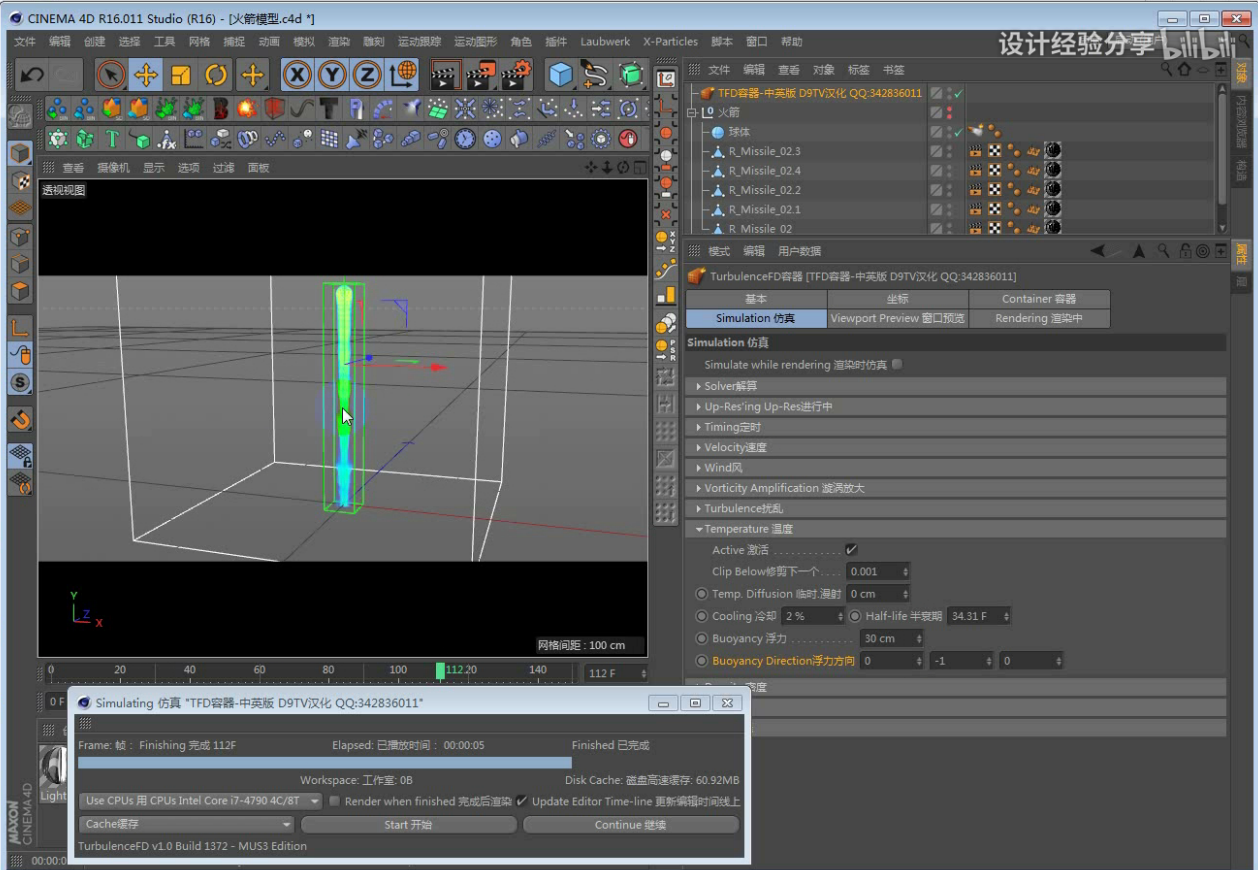The height and width of the screenshot is (870, 1258).
Task: Click the up arrow in Attribute Manager
Action: 1139,251
